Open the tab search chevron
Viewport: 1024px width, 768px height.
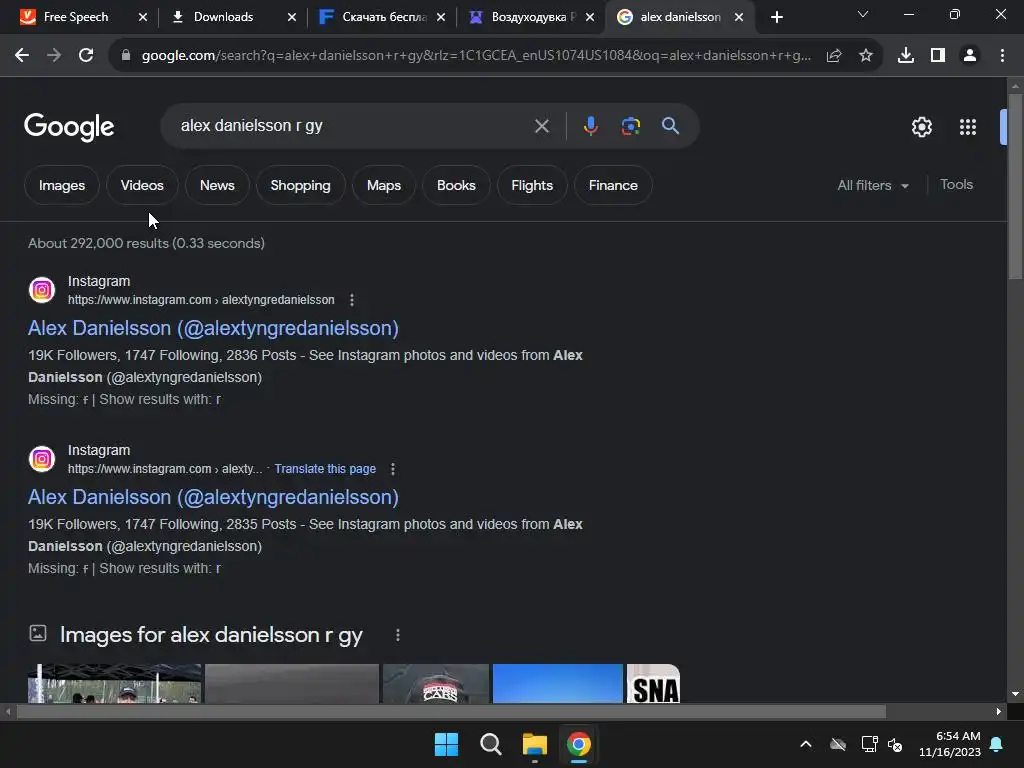(x=863, y=14)
